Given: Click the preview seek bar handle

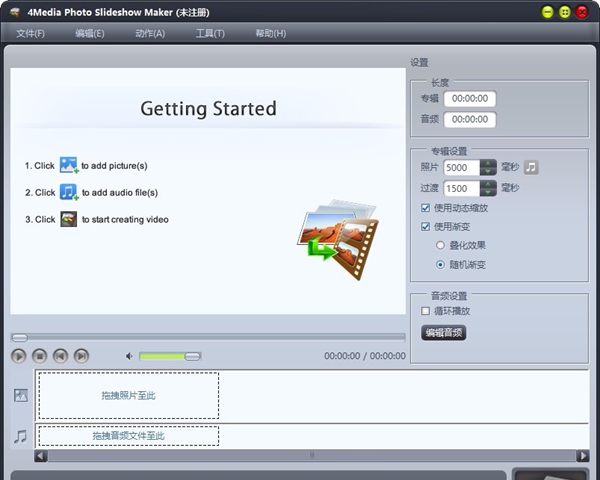Looking at the screenshot, I should click(x=20, y=338).
